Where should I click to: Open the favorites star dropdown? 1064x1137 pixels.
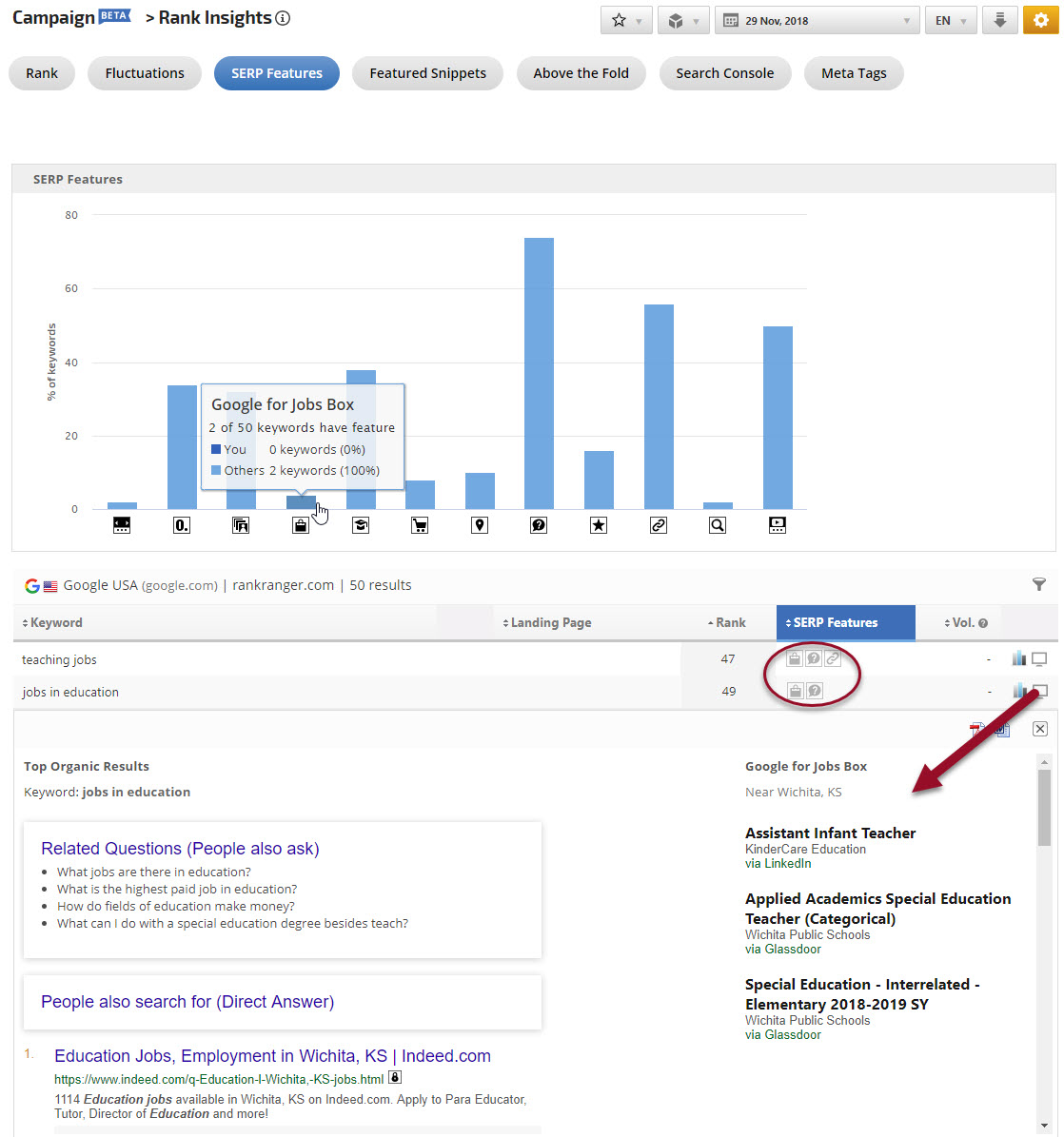(626, 20)
